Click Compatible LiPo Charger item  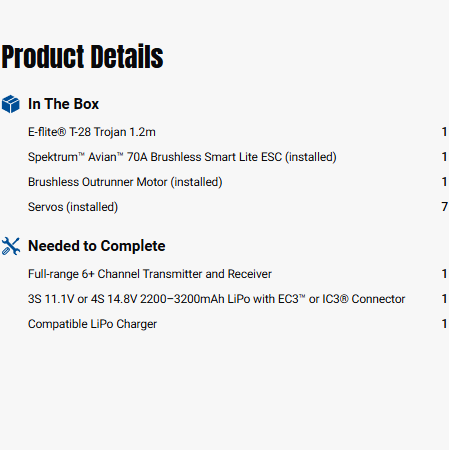(x=92, y=324)
